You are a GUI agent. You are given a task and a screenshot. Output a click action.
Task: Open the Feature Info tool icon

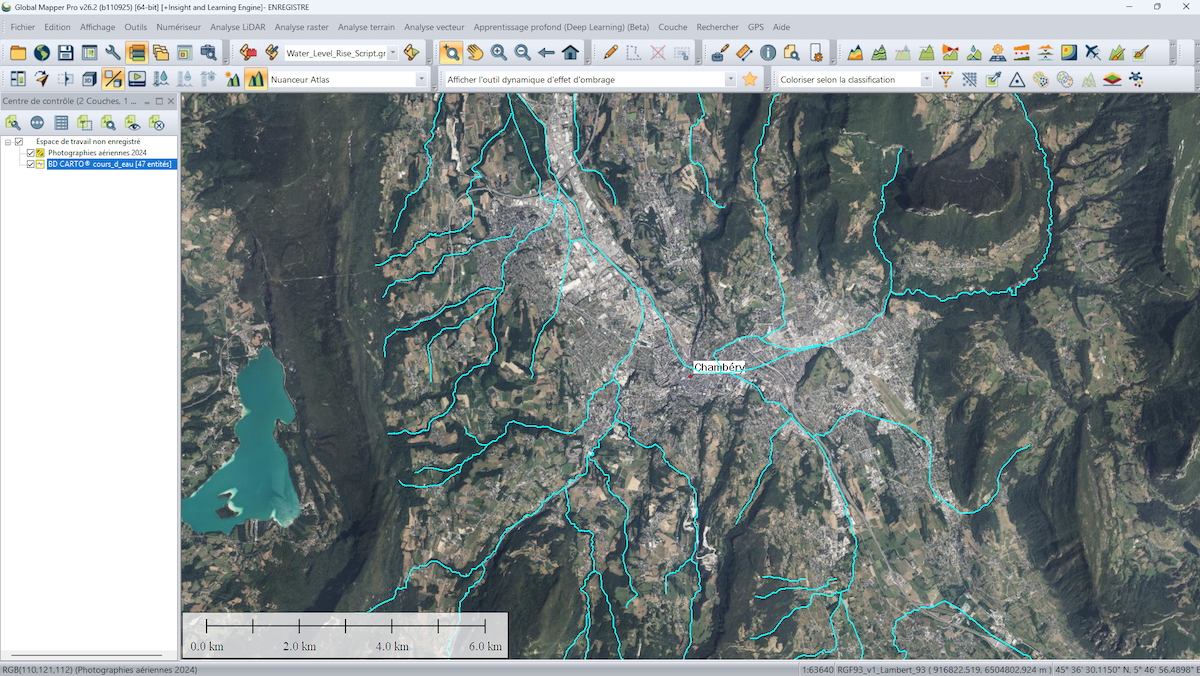(768, 53)
